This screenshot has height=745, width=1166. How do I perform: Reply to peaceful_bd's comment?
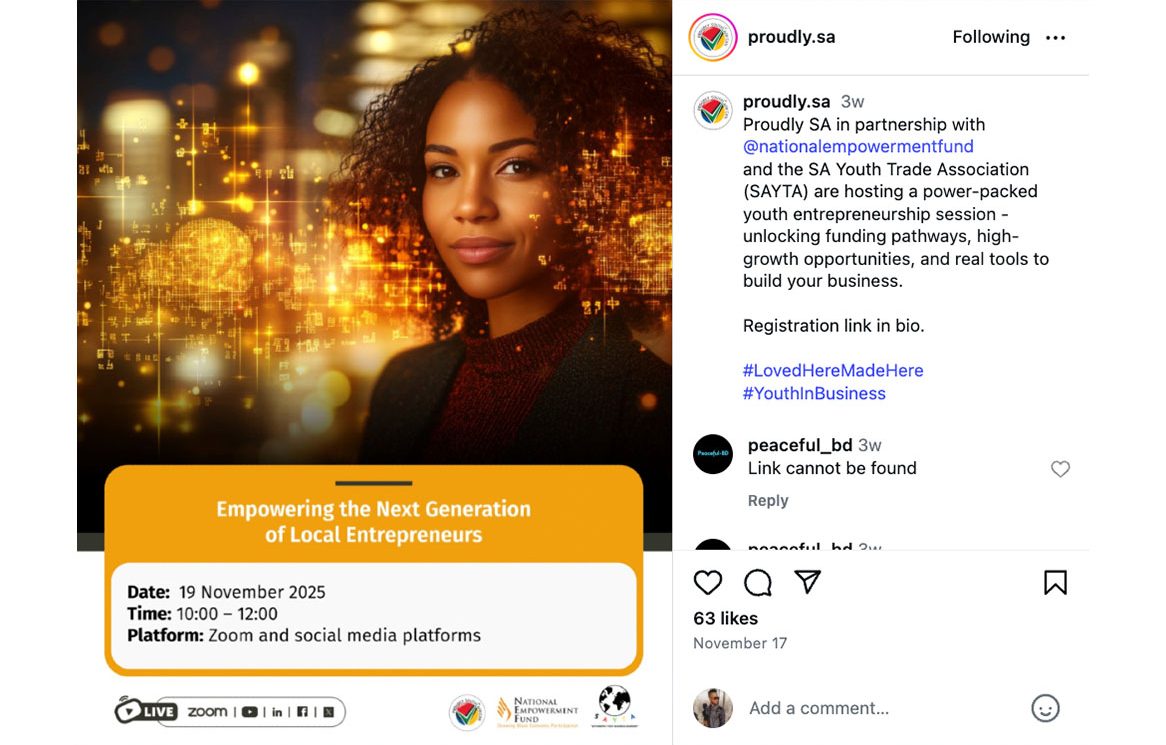click(767, 500)
